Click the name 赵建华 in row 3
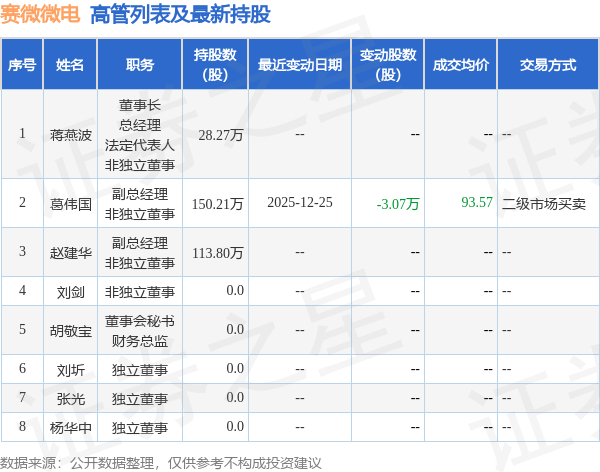This screenshot has height=472, width=600. [x=70, y=253]
